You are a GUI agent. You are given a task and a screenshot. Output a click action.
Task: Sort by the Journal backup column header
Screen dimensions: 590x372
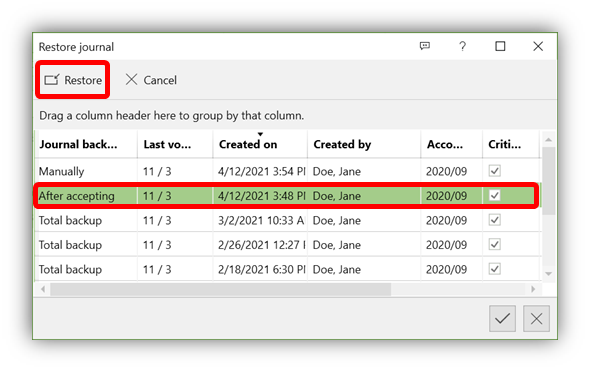coord(87,144)
